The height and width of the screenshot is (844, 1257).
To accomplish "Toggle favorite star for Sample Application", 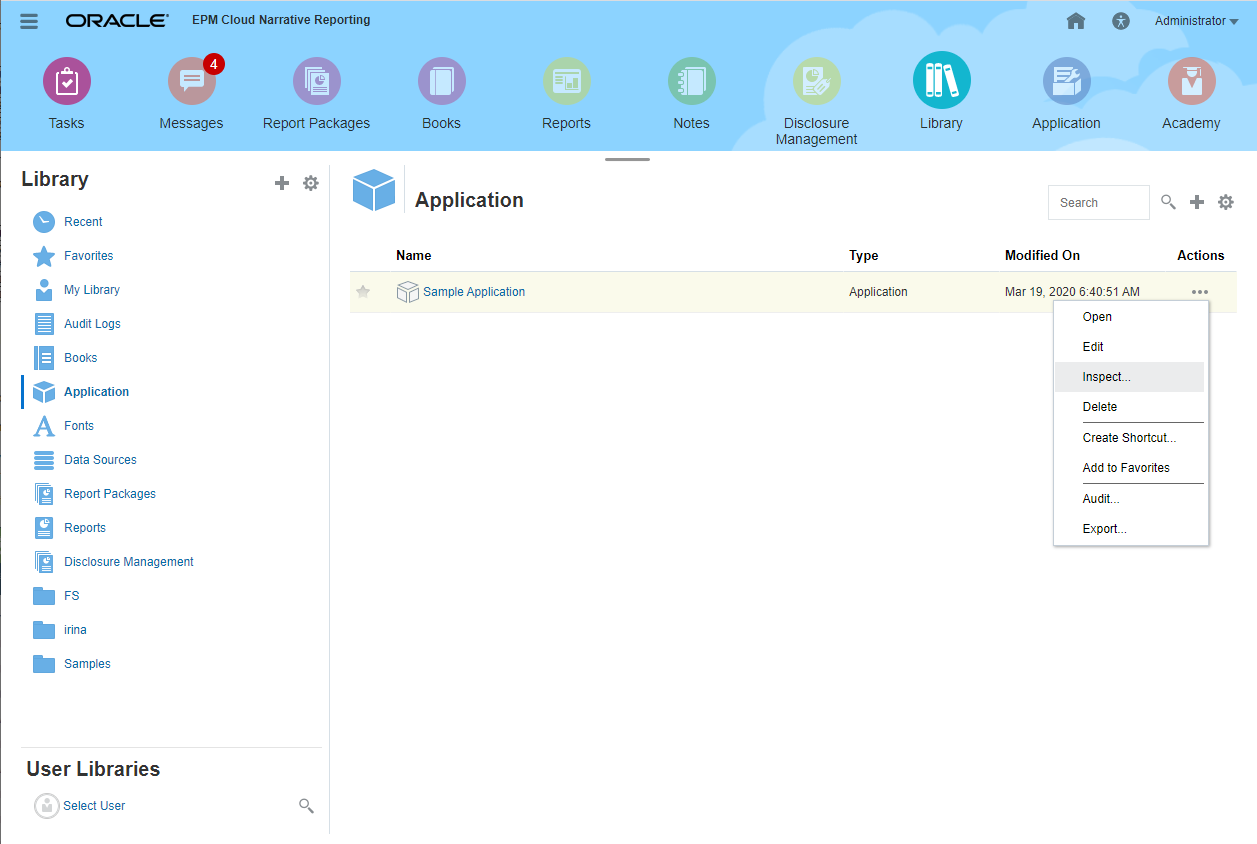I will click(363, 292).
